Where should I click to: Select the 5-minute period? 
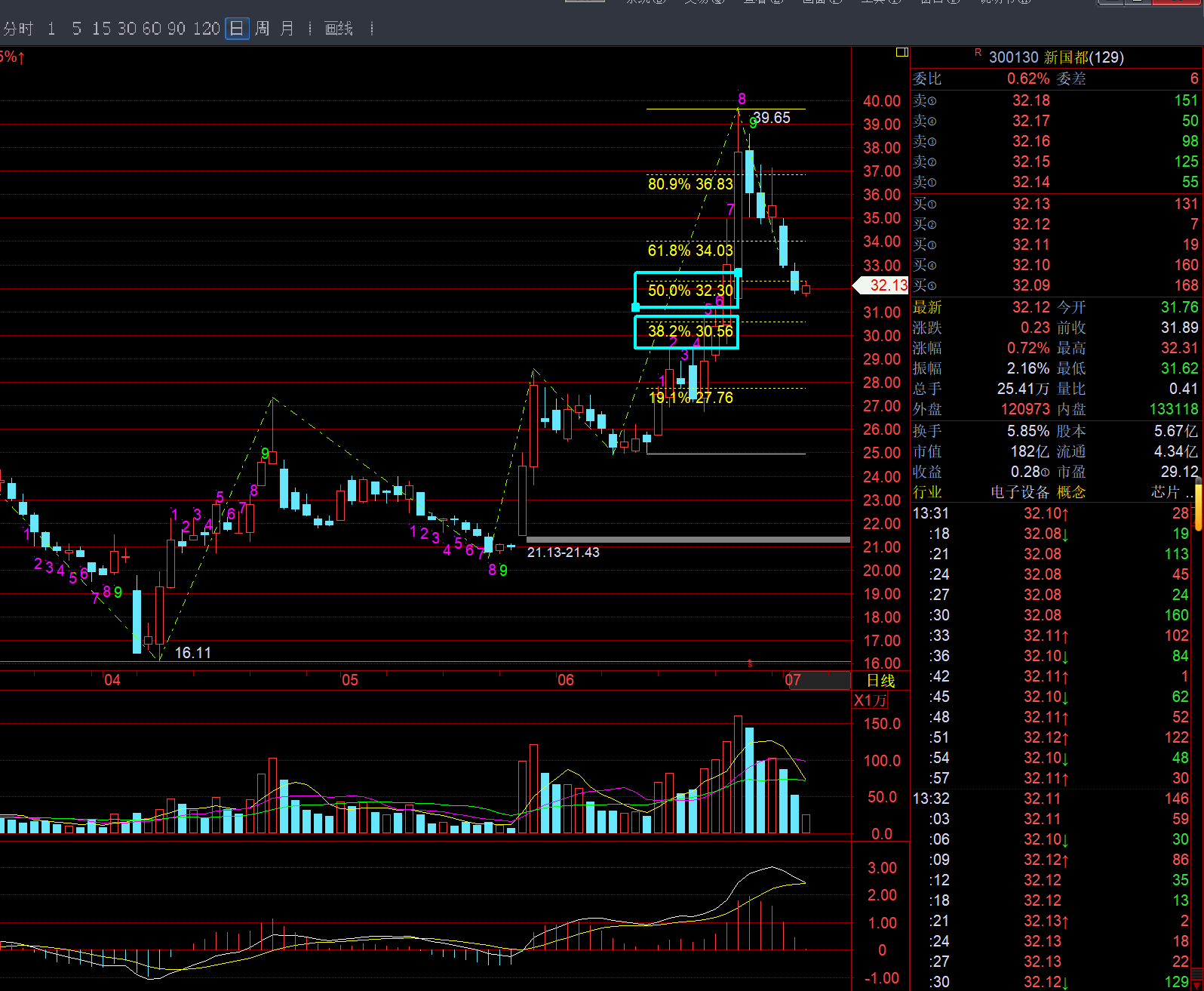point(76,29)
